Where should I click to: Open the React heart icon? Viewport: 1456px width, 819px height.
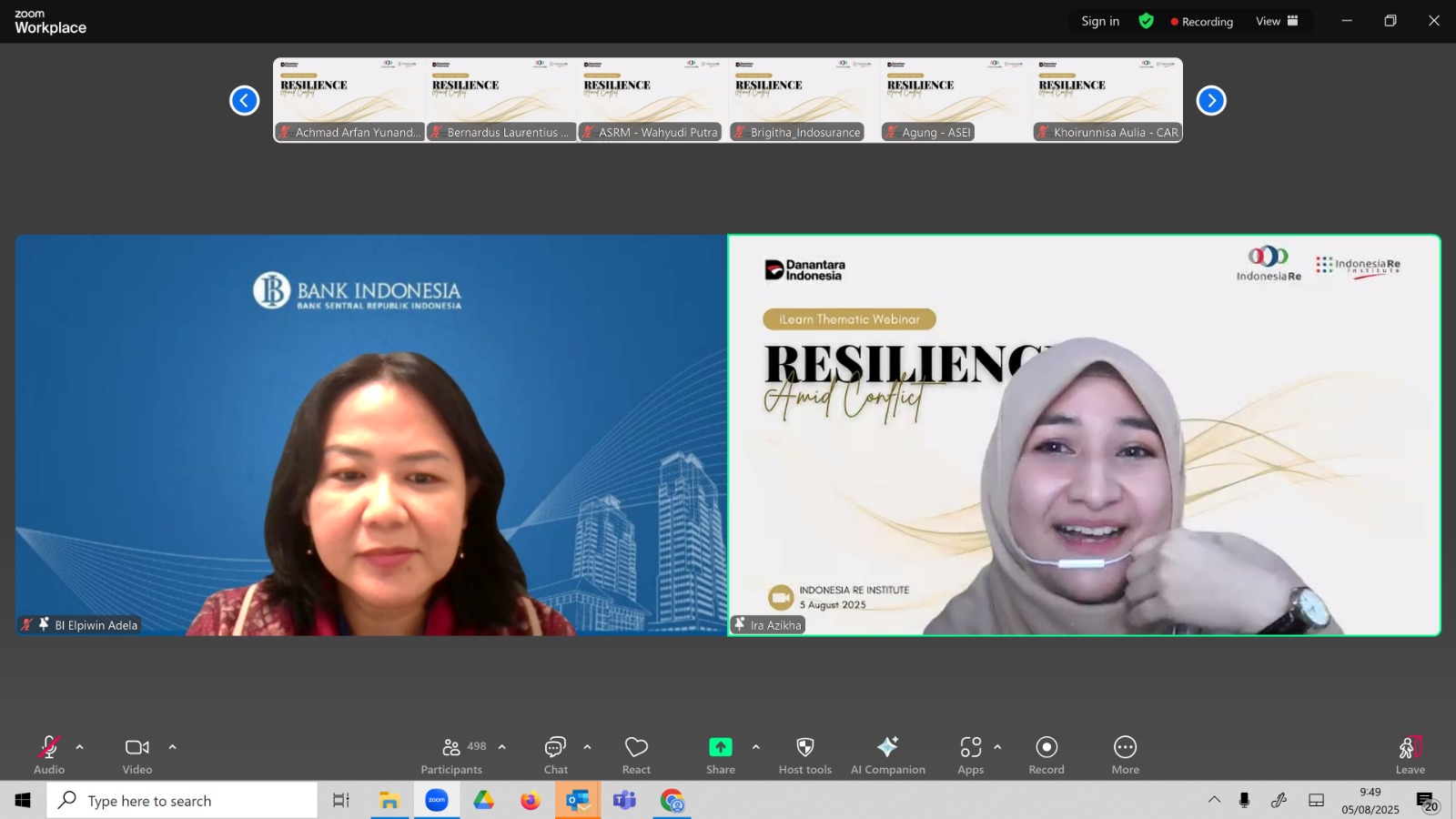636,755
